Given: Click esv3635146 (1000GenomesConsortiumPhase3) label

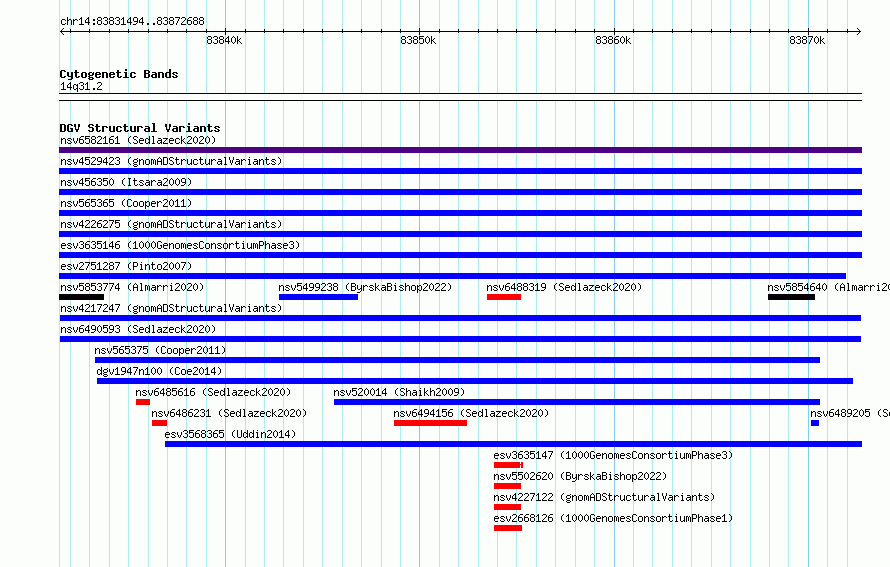Looking at the screenshot, I should (x=180, y=245).
